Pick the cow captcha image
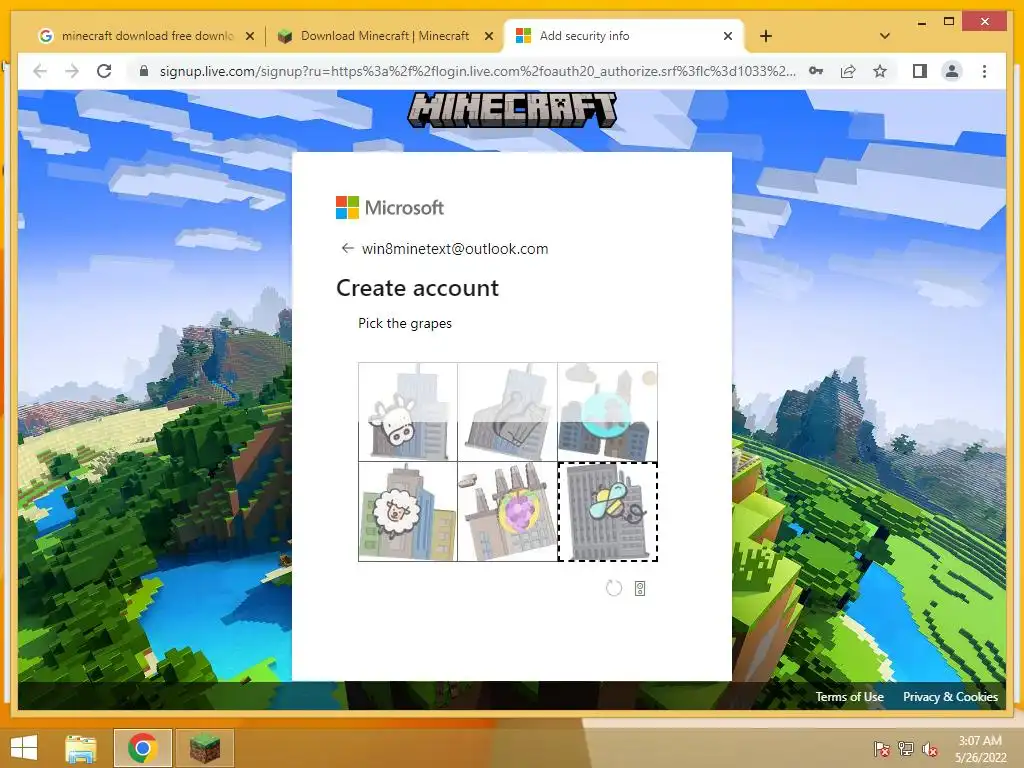Screen dimensions: 1024x768 tap(408, 412)
